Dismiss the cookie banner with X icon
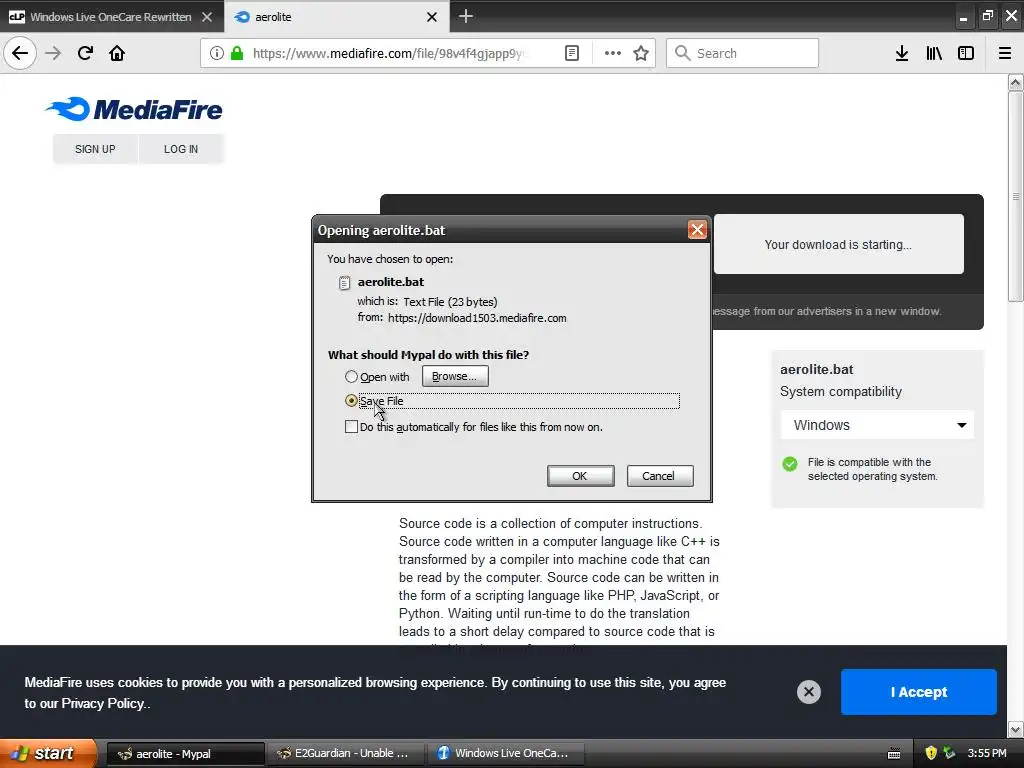The height and width of the screenshot is (768, 1024). 808,692
